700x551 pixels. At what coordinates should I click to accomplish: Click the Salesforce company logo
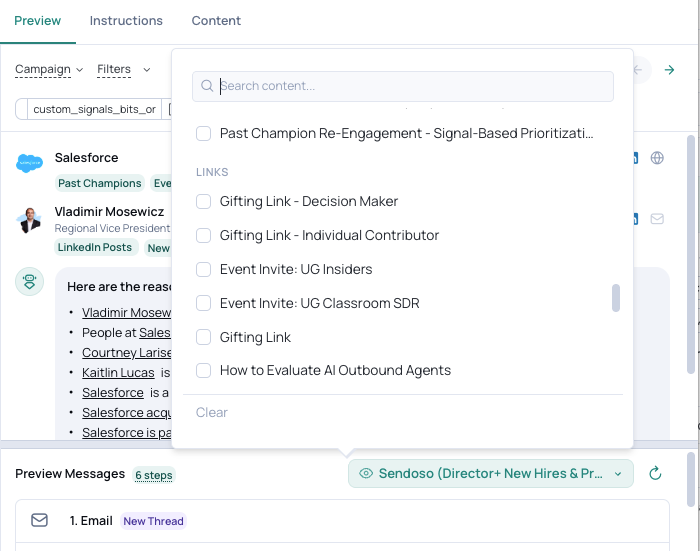[29, 163]
